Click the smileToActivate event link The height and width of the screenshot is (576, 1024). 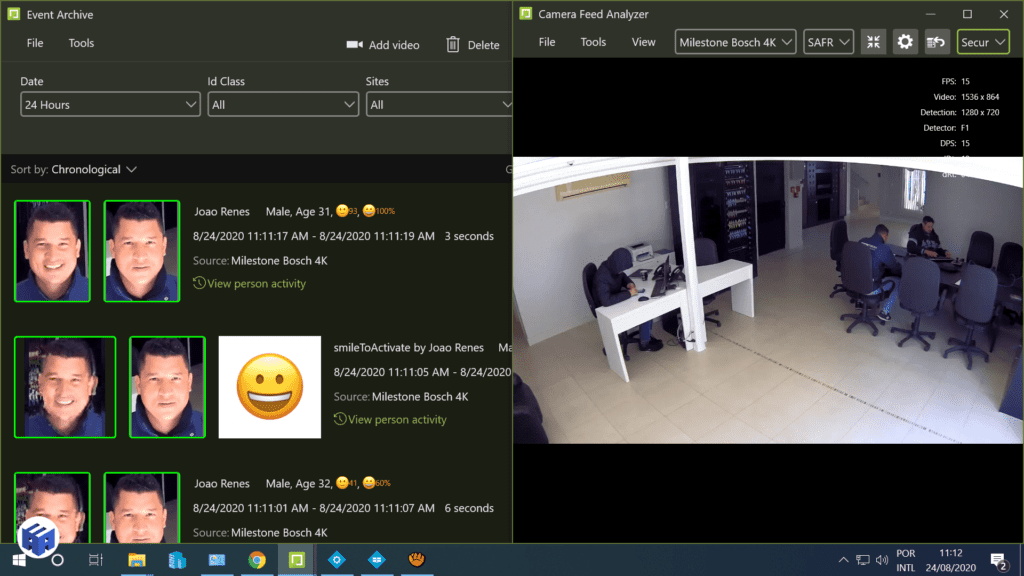coord(389,347)
